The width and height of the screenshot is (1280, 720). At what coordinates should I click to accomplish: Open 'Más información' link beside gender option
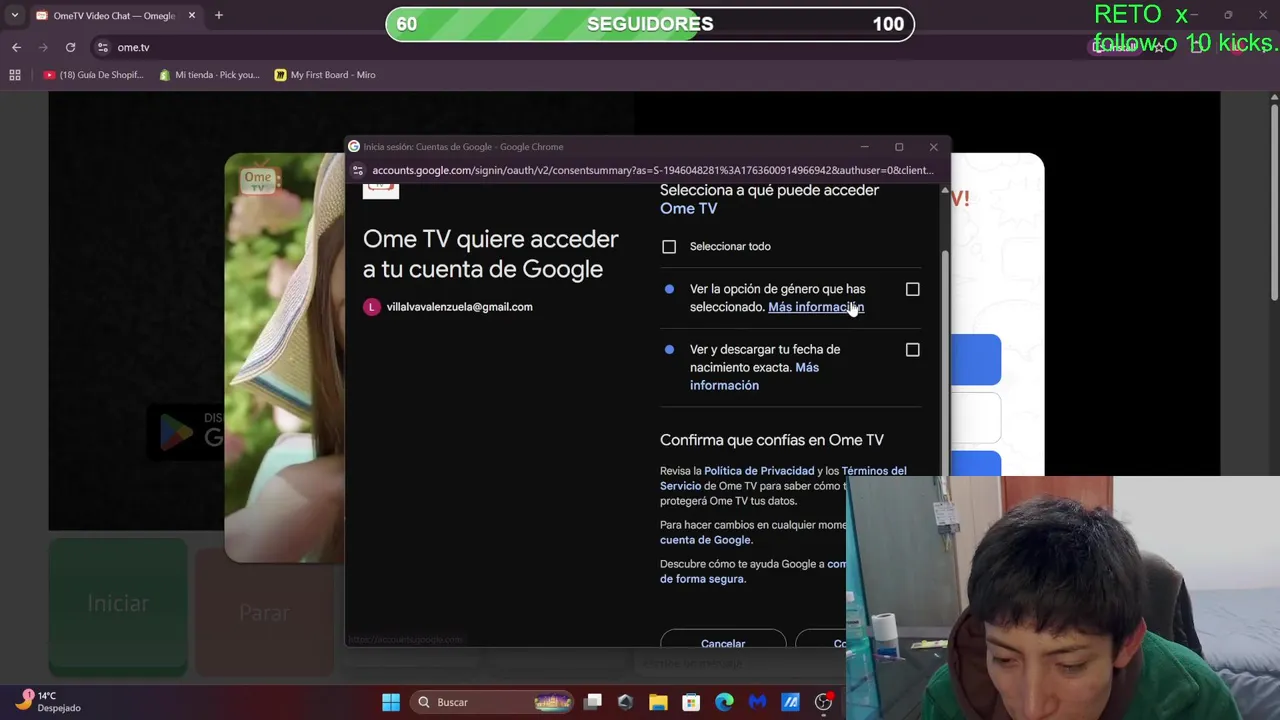coord(816,307)
